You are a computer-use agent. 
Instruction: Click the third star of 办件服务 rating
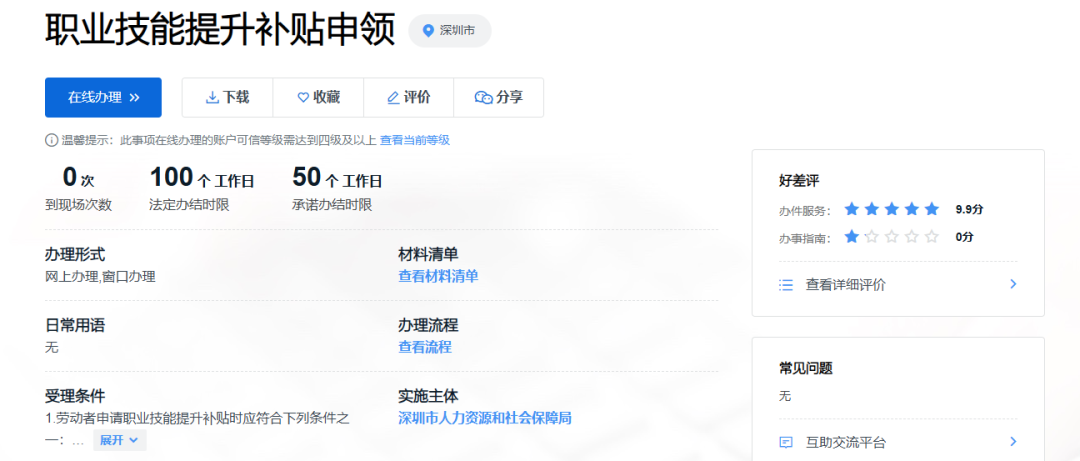pyautogui.click(x=892, y=209)
